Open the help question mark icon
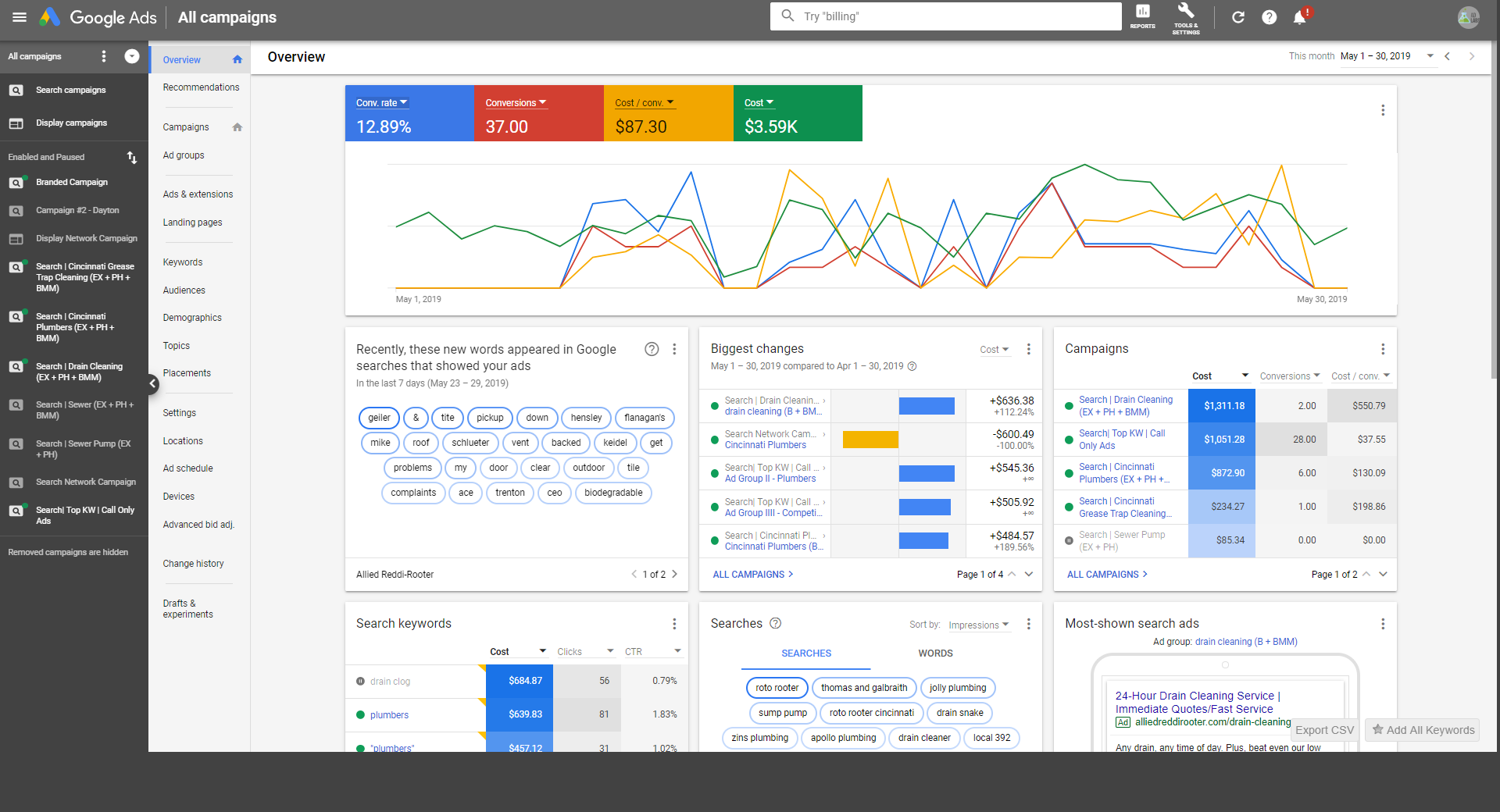This screenshot has height=812, width=1500. [x=1270, y=17]
